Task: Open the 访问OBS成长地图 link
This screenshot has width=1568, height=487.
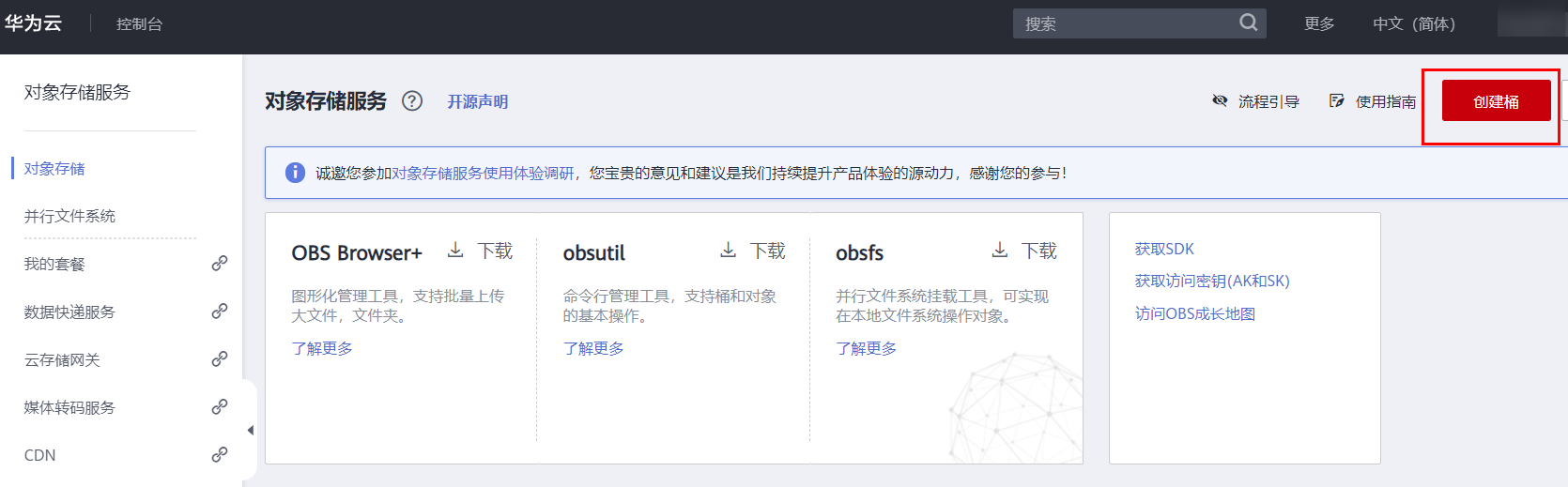Action: coord(1195,313)
